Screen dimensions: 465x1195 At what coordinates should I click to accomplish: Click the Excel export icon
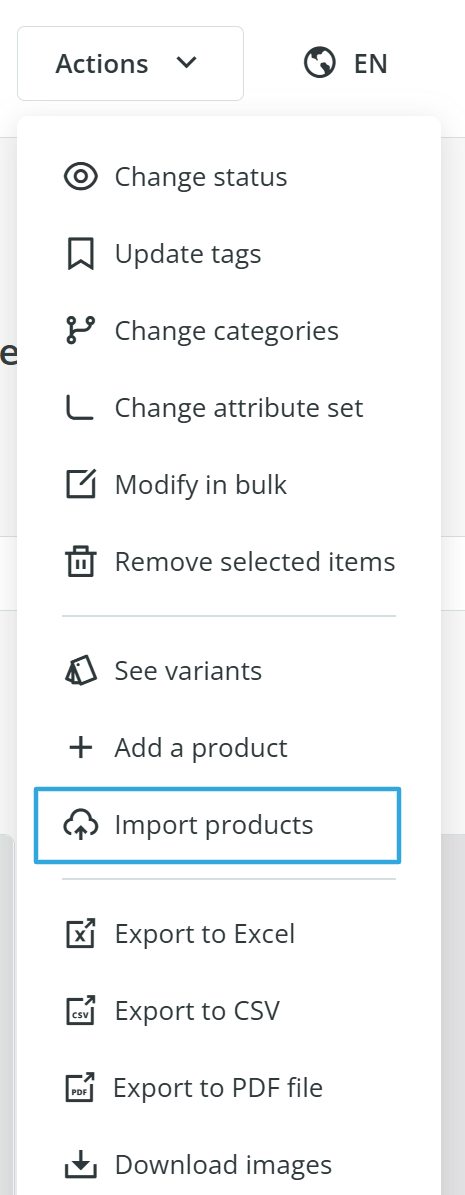[80, 934]
